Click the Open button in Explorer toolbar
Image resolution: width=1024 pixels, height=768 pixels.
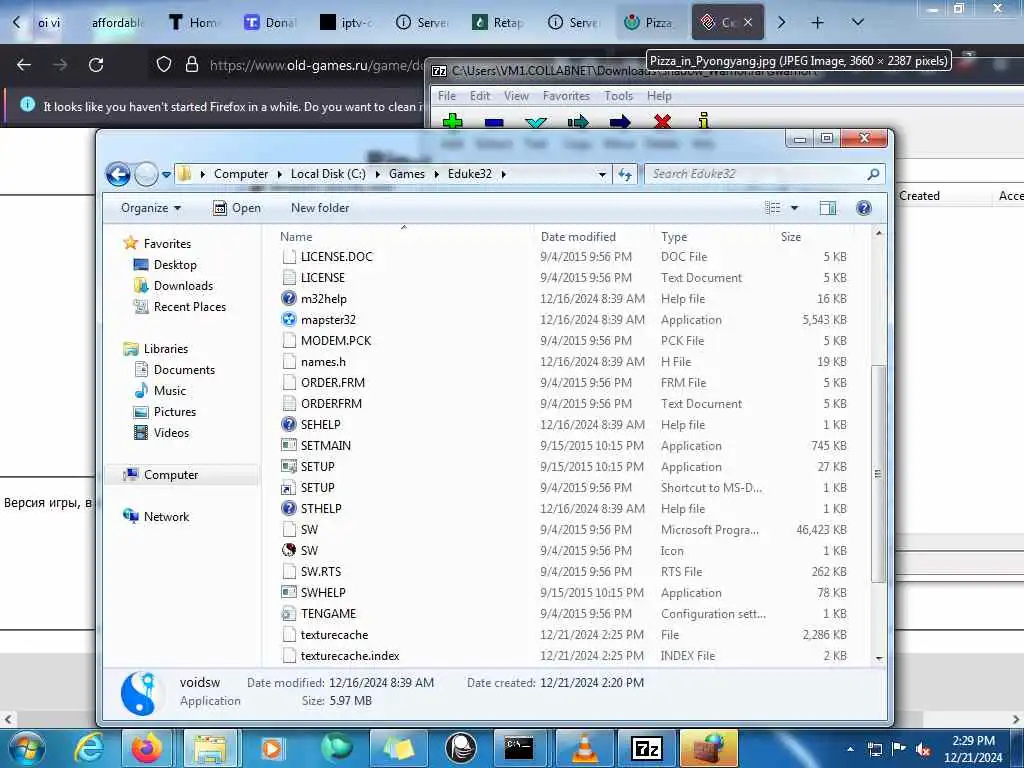click(x=237, y=208)
